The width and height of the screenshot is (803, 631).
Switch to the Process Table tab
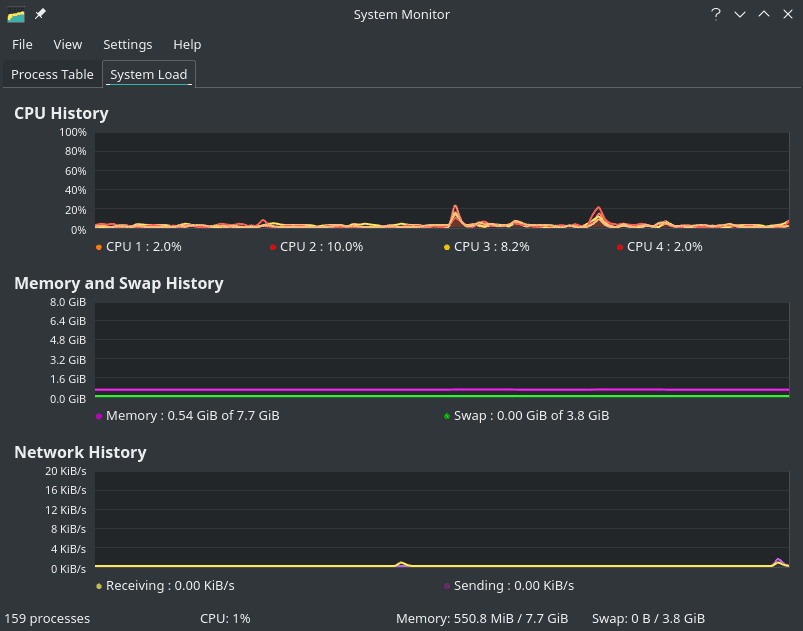pos(52,74)
